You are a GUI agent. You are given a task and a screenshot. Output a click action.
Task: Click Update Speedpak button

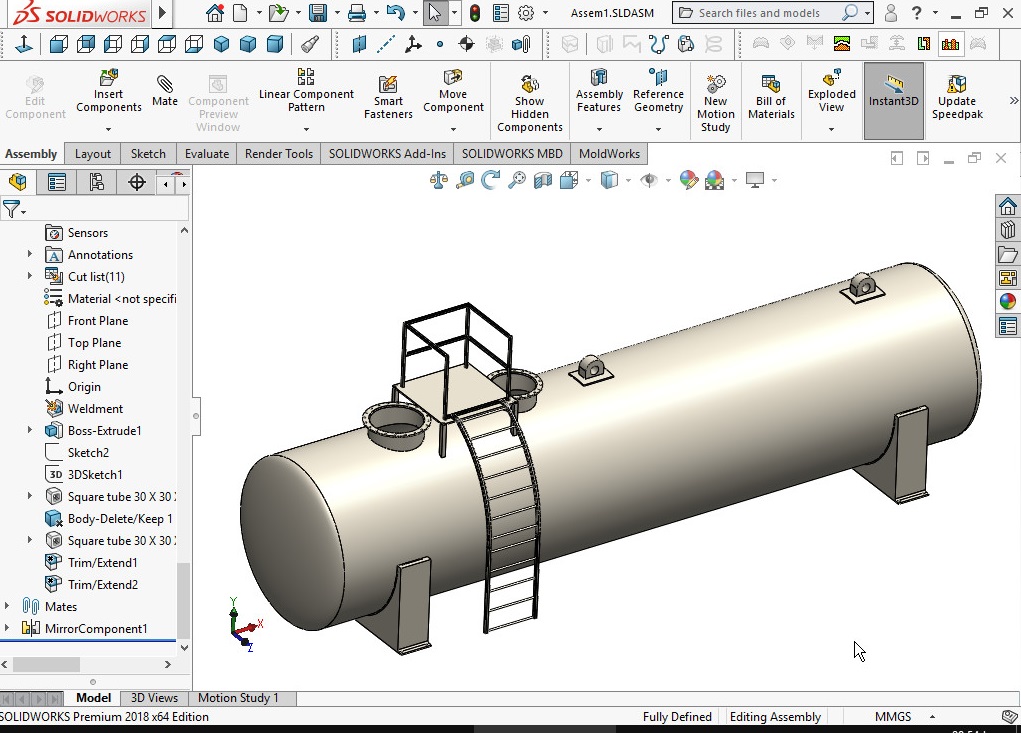point(957,98)
